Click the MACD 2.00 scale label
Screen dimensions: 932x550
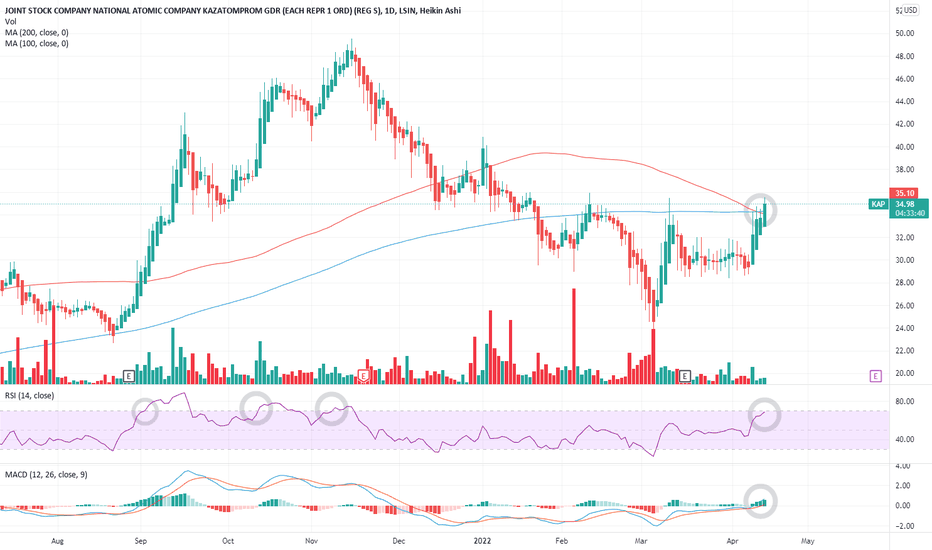[x=903, y=486]
